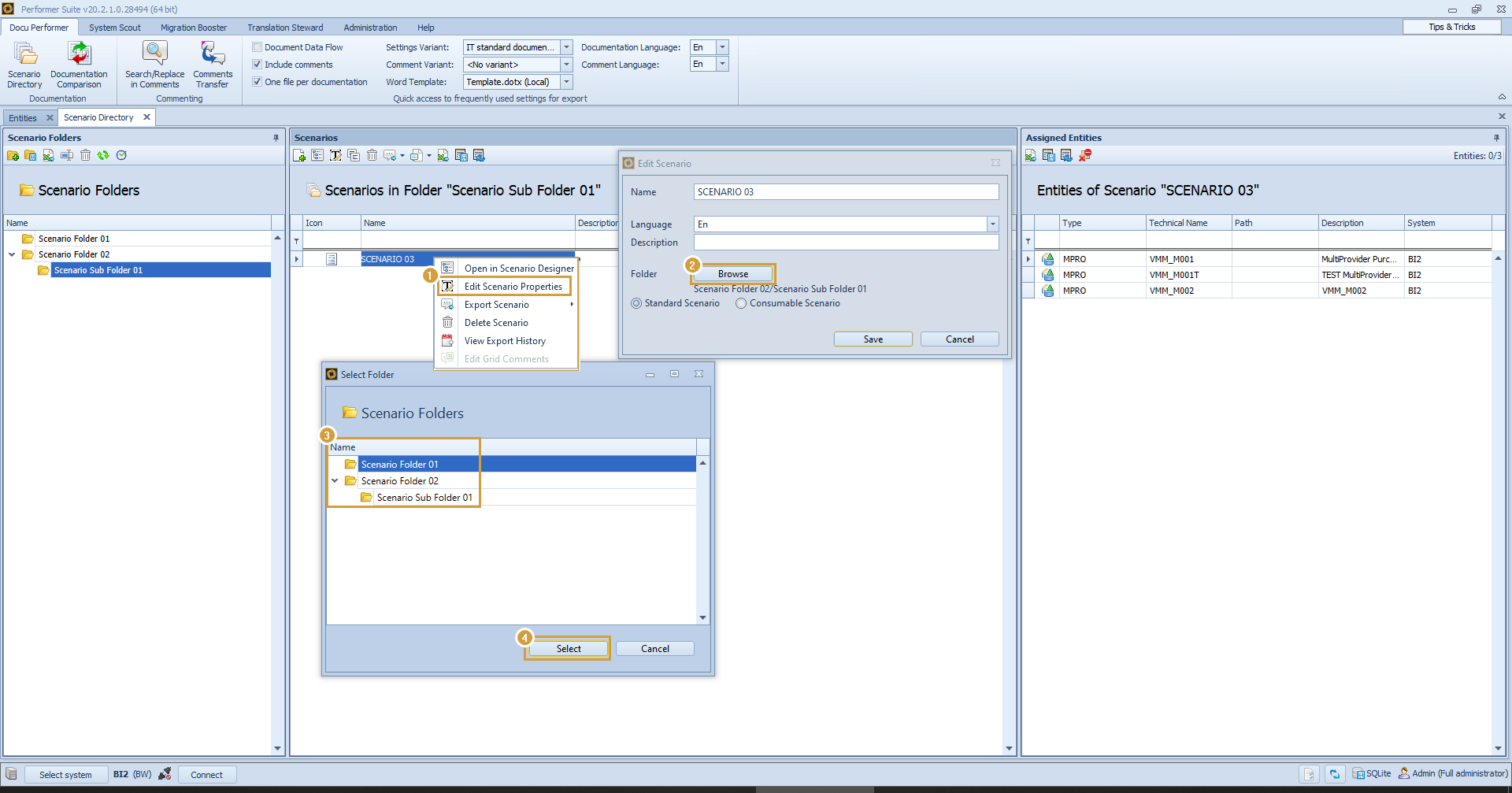The image size is (1512, 793).
Task: Launch the Documentation Comparison tool
Action: pos(79,66)
